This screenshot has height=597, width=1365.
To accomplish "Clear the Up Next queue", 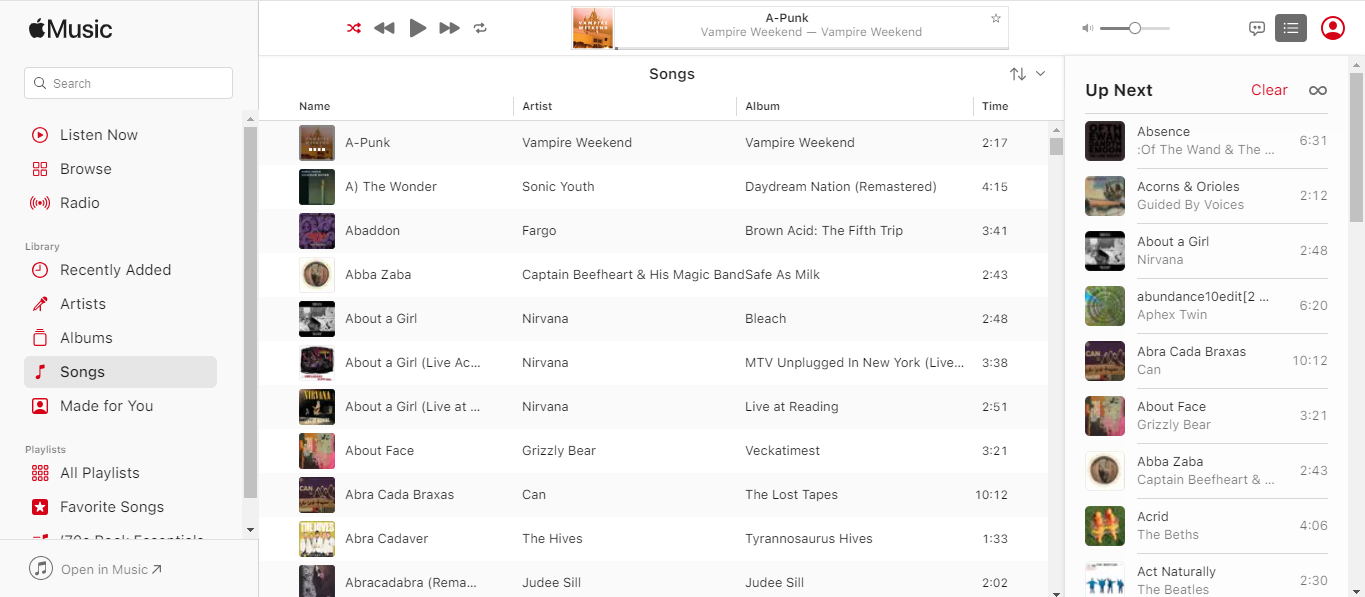I will click(1269, 90).
